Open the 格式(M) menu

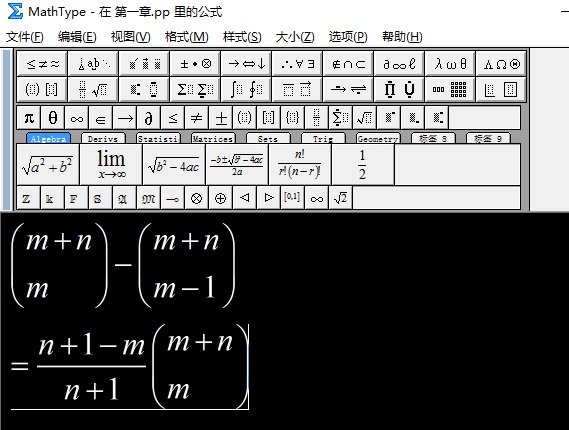click(x=187, y=37)
